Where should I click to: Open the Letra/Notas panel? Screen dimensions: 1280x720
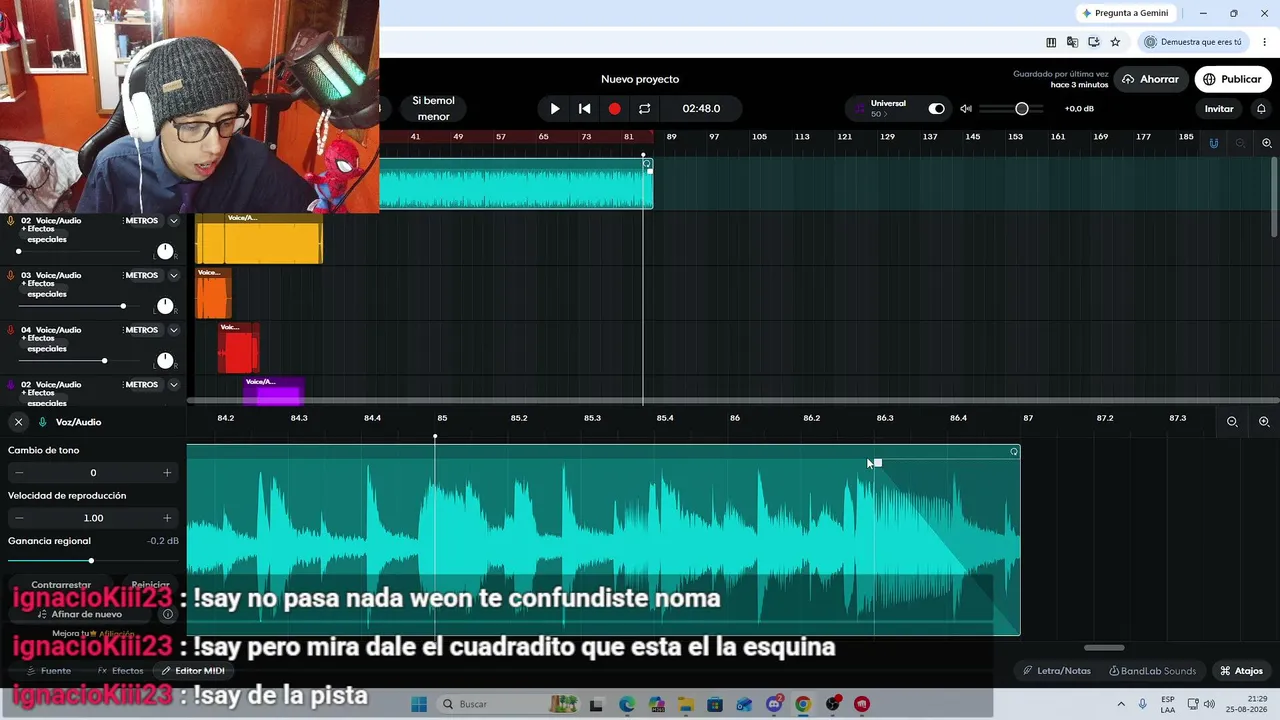[1057, 671]
